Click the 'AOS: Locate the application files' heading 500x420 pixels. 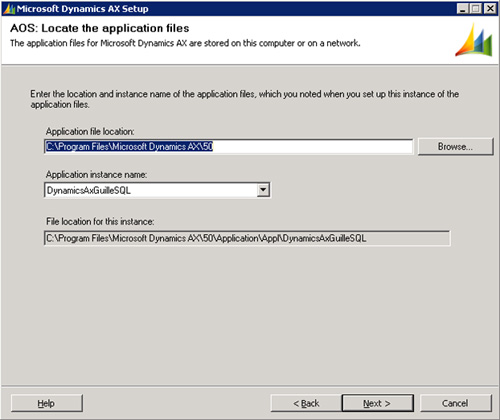tap(100, 28)
